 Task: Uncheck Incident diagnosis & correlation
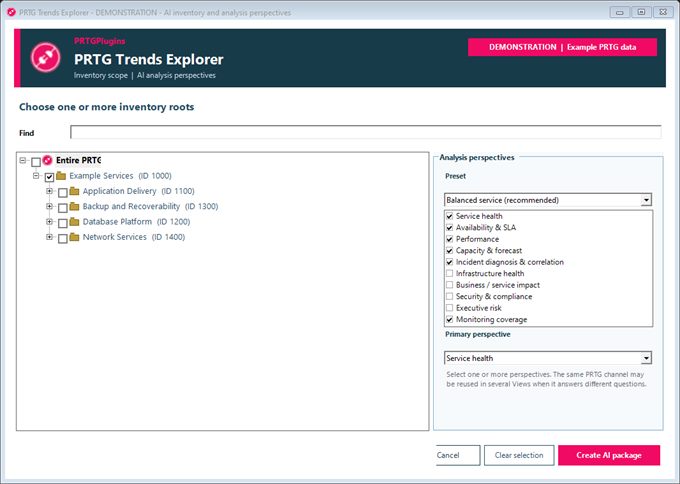(x=450, y=262)
